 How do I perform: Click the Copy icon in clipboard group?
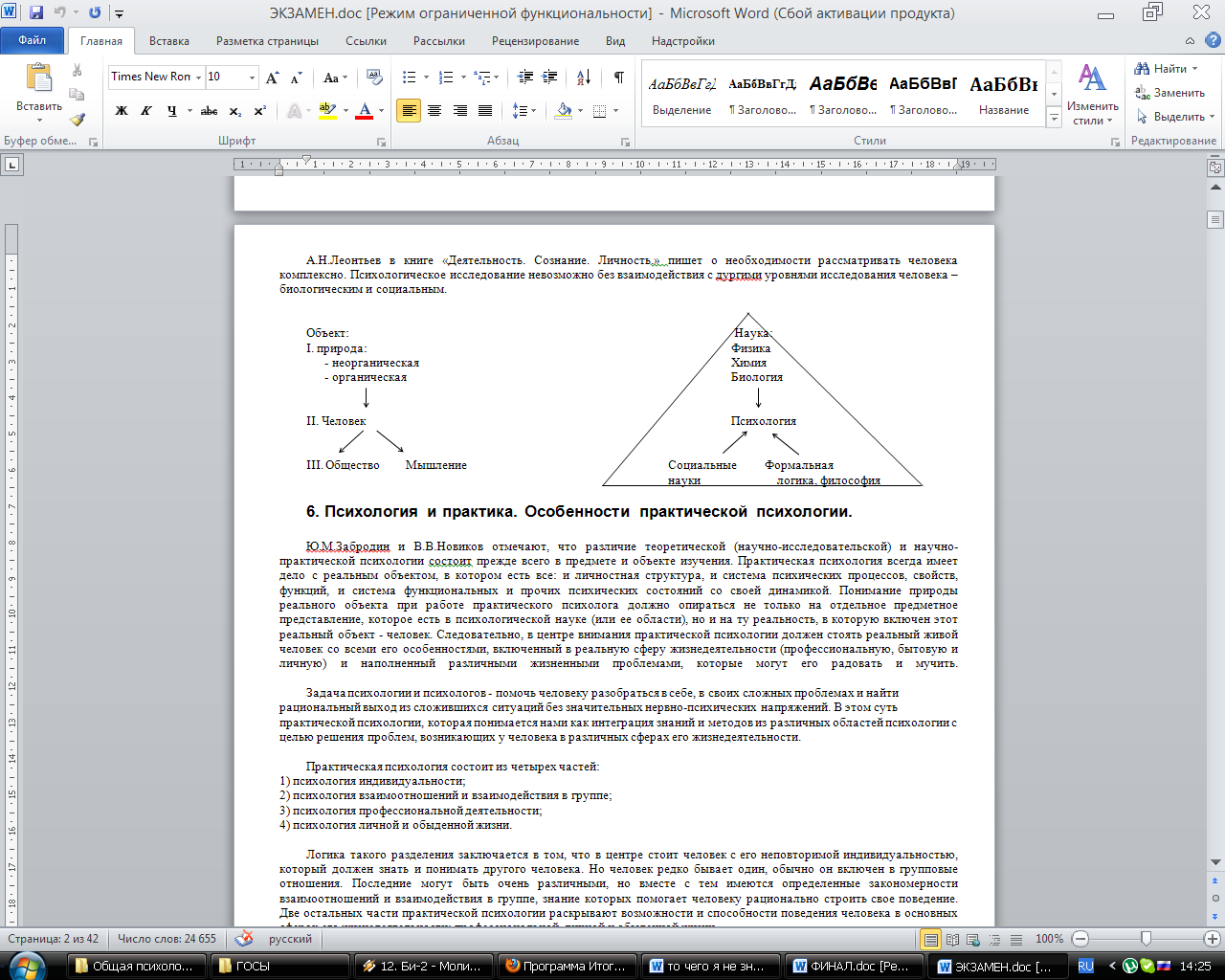coord(78,95)
